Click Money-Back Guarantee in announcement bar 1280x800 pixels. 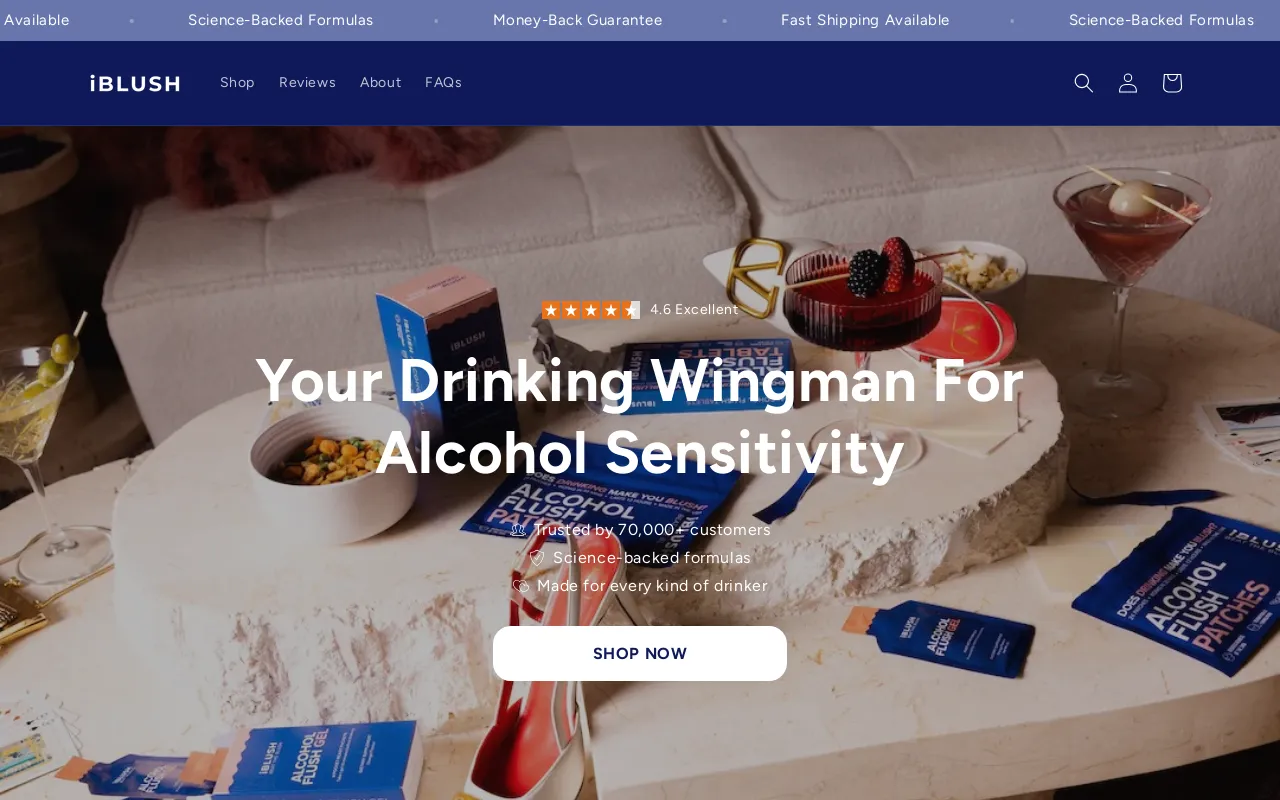pos(578,20)
